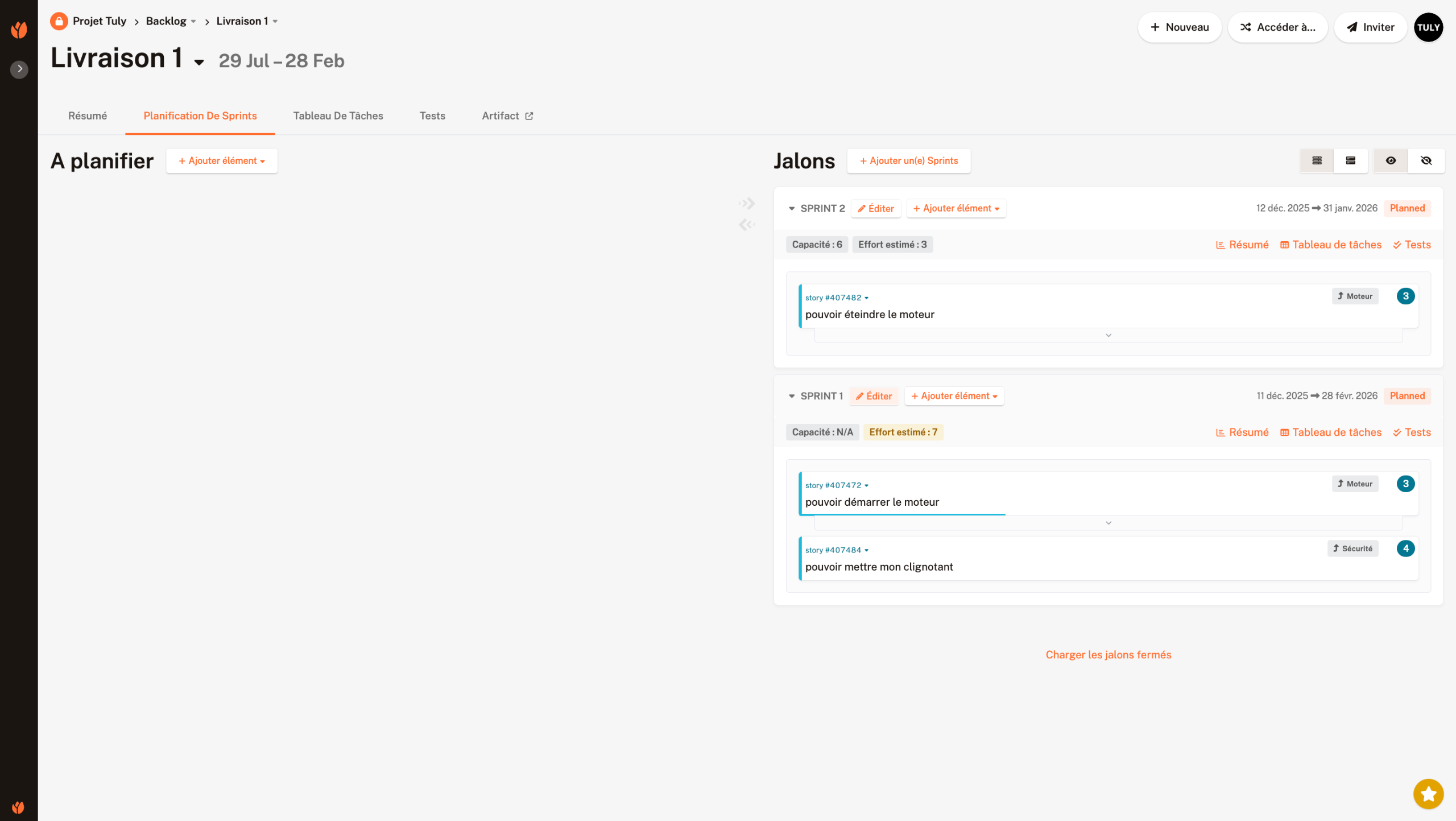Click the move-right double chevron arrows
The width and height of the screenshot is (1456, 821).
pyautogui.click(x=747, y=203)
